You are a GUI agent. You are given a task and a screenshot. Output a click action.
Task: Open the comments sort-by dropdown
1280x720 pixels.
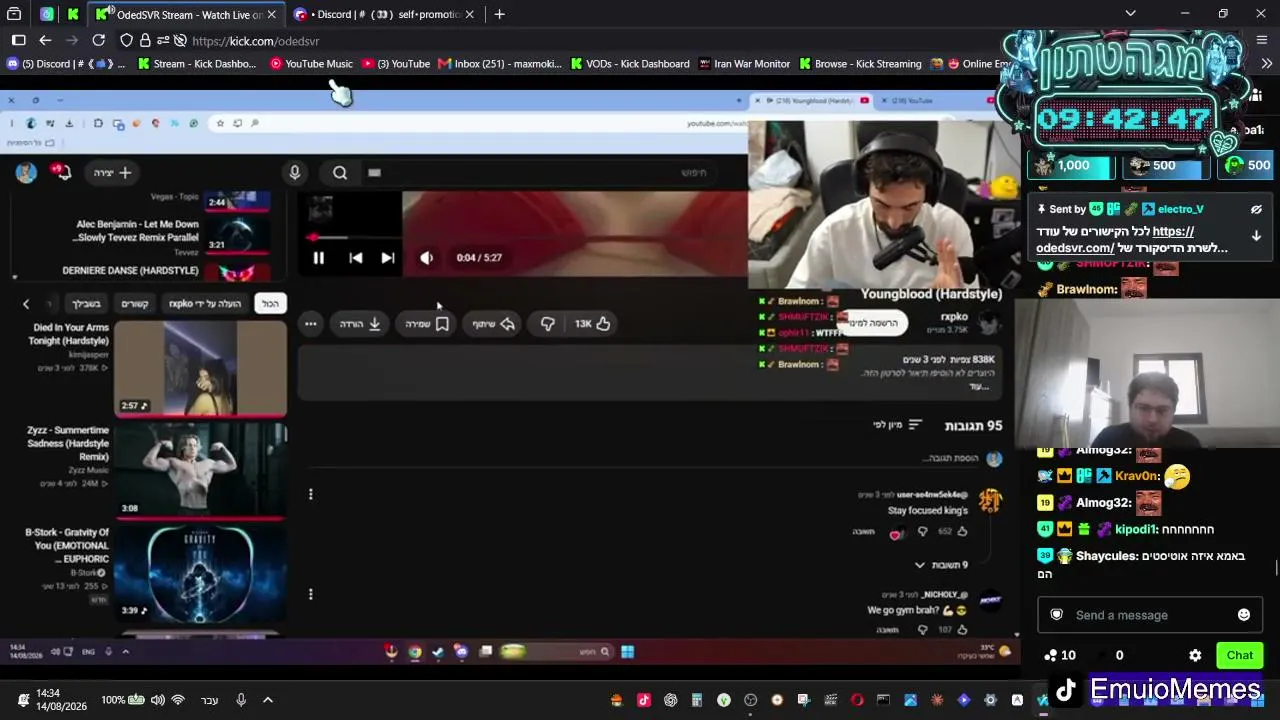click(x=897, y=425)
